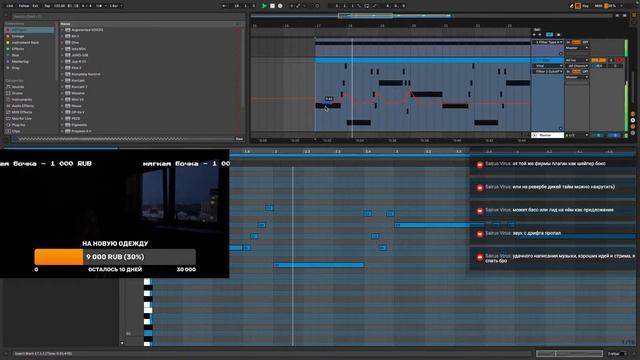Toggle the Key map mode switch
The image size is (640, 360).
pyautogui.click(x=586, y=6)
